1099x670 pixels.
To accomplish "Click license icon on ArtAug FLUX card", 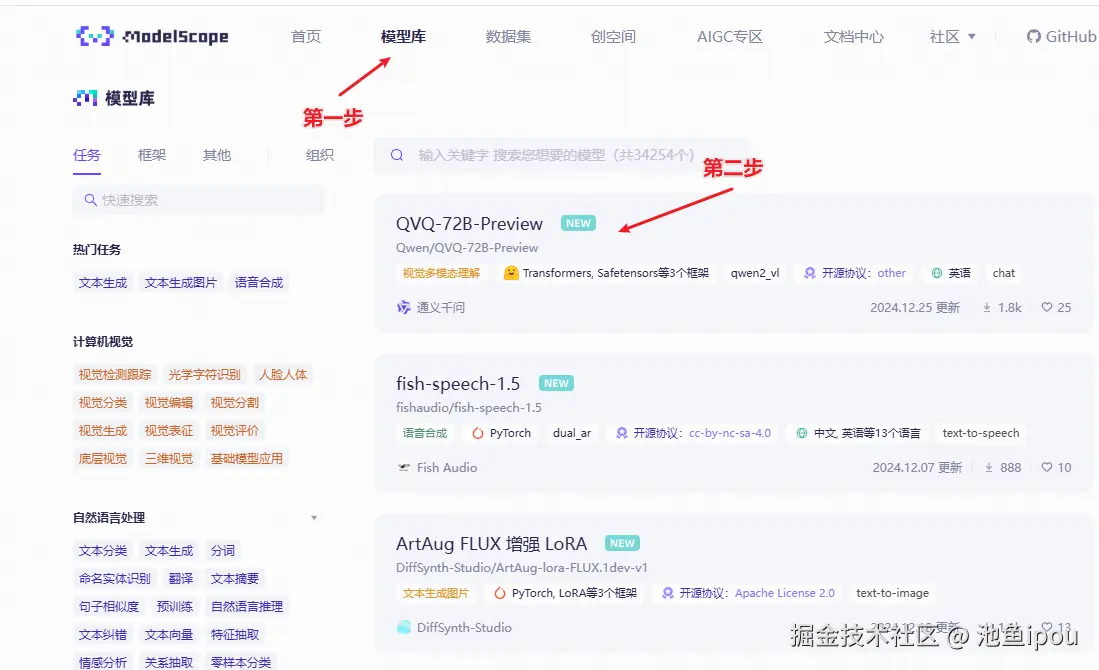I will click(x=668, y=593).
